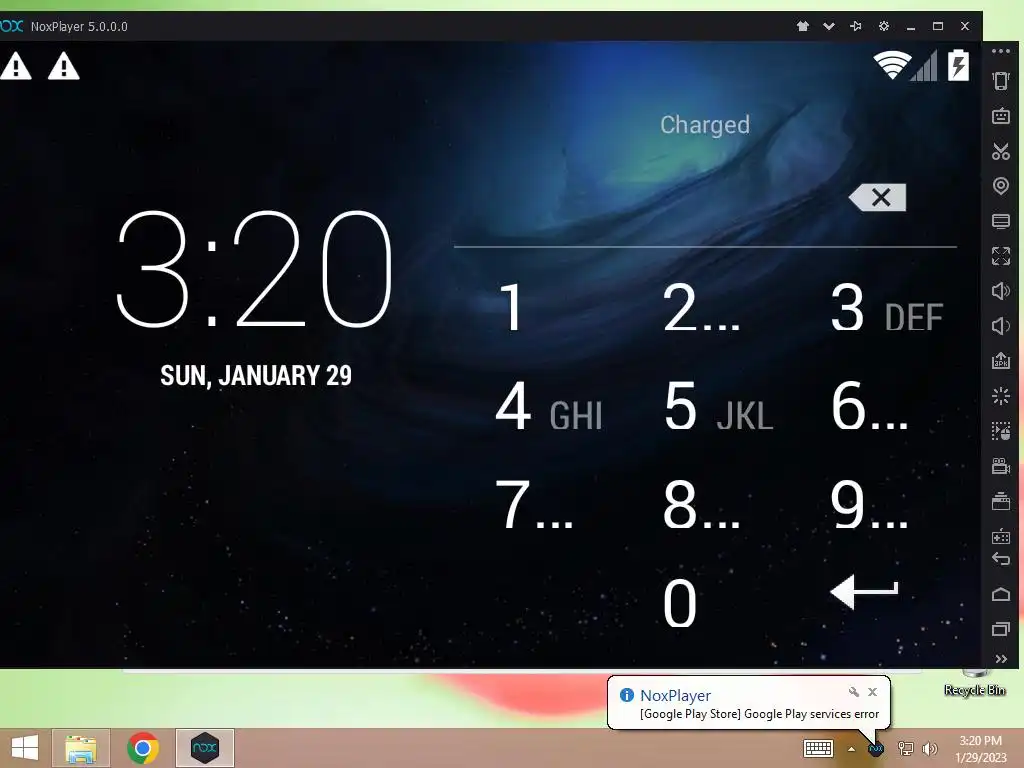Click the Nox taskbar application button
The image size is (1024, 768).
(204, 748)
